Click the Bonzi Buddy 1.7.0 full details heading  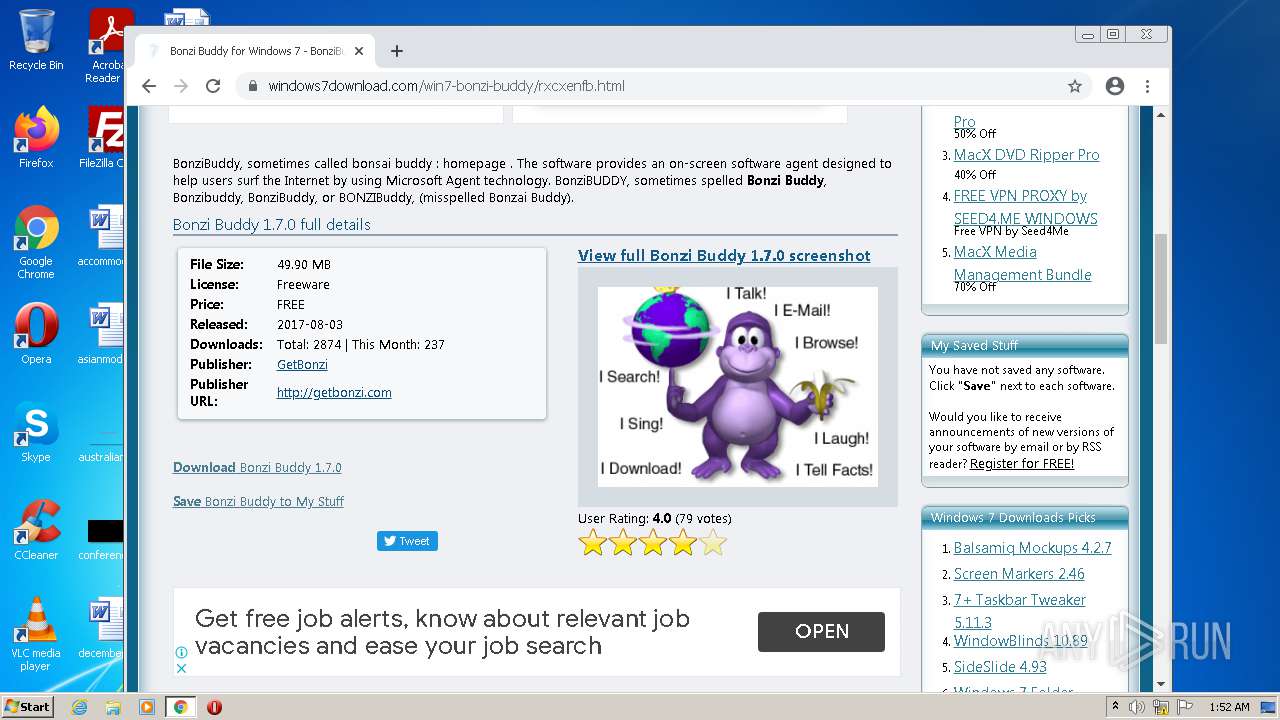point(272,224)
